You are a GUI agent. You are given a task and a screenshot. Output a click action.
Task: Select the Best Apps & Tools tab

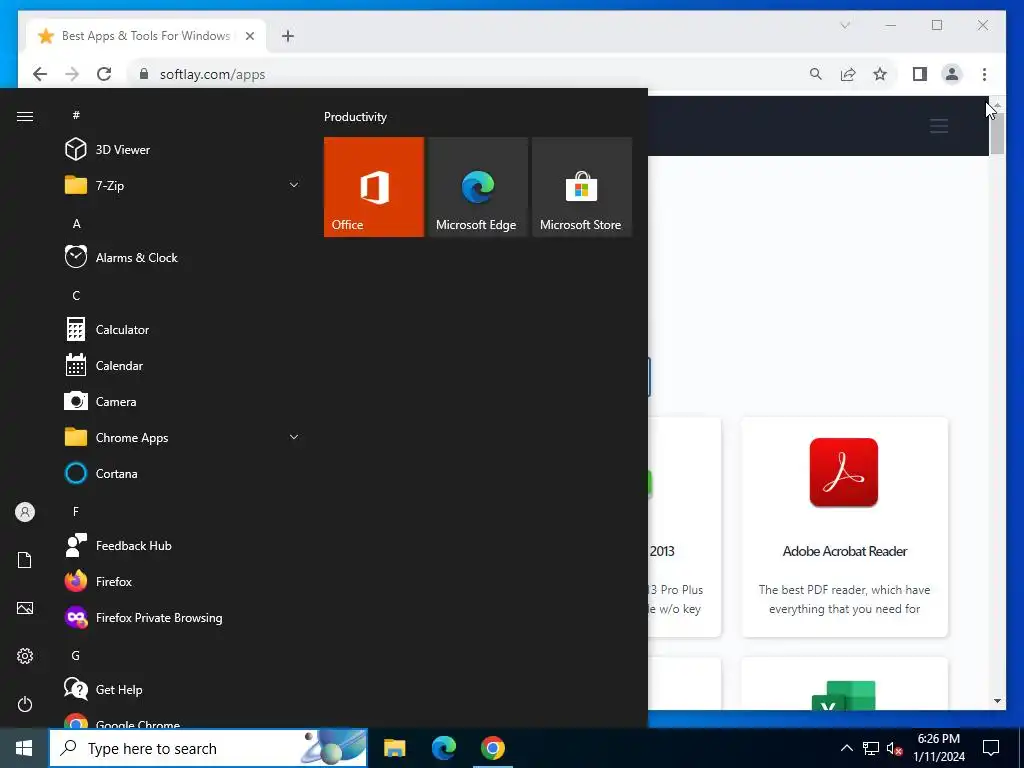[146, 36]
